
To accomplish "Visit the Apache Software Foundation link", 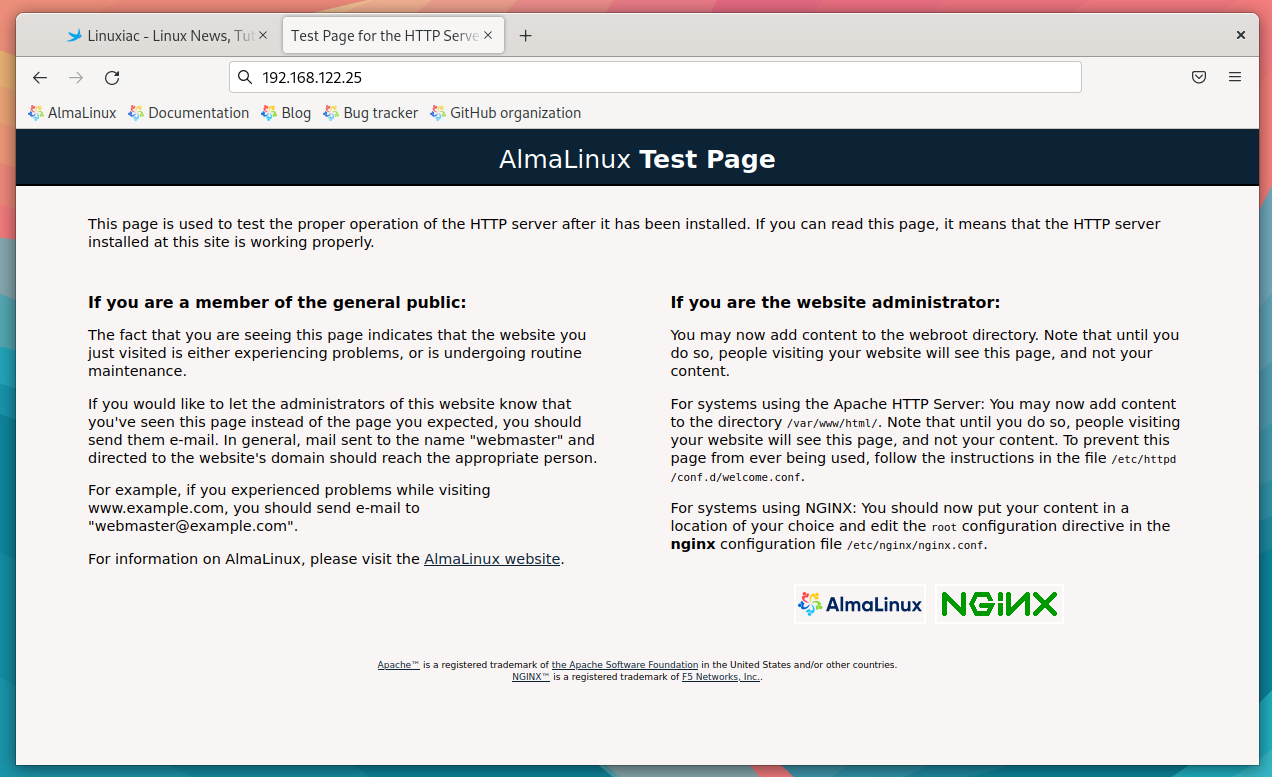I will coord(625,665).
